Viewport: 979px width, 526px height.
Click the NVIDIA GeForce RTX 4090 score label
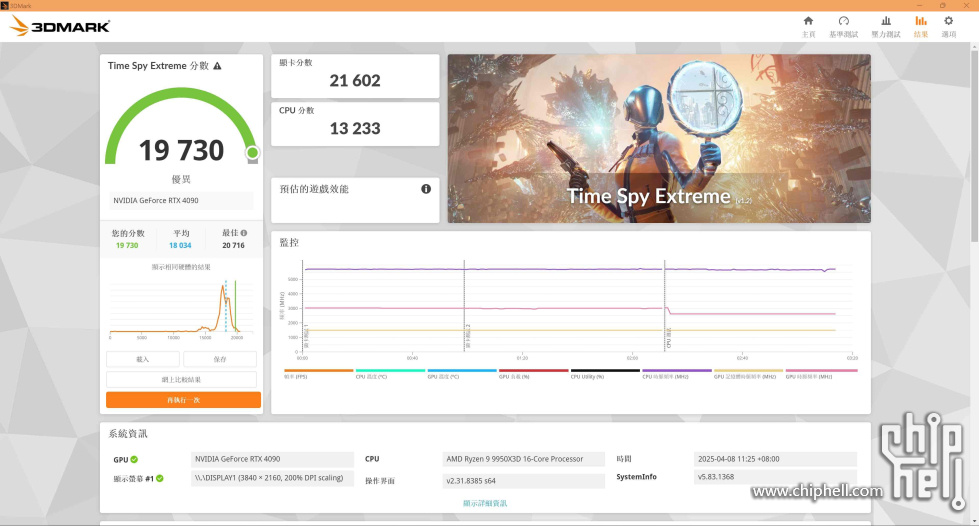coord(181,201)
